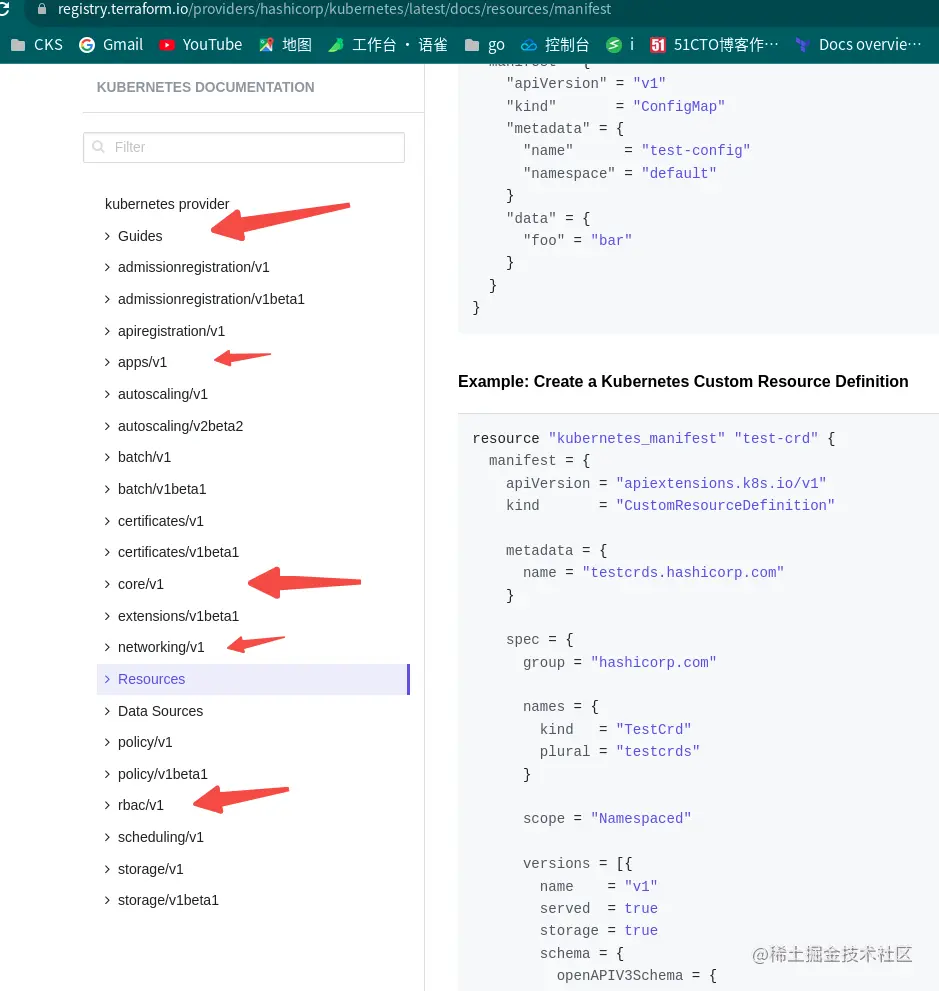The height and width of the screenshot is (991, 939).
Task: Click the "ConfigMap" kind value
Action: [679, 106]
